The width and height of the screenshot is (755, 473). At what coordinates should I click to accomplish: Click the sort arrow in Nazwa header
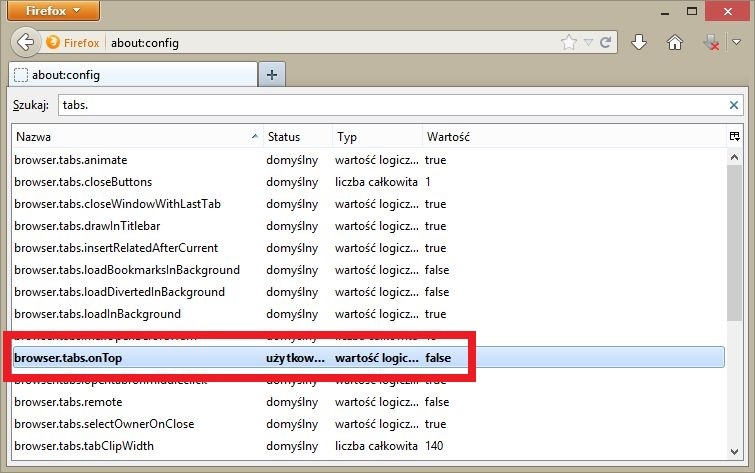255,137
